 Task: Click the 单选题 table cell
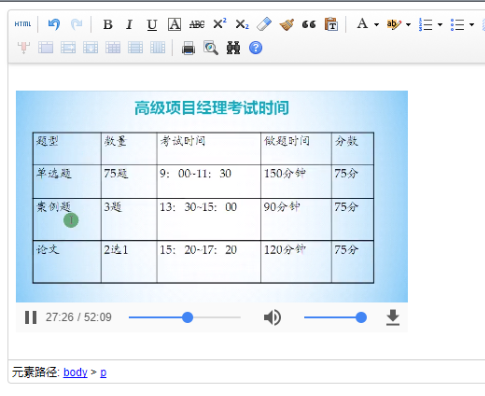click(67, 181)
